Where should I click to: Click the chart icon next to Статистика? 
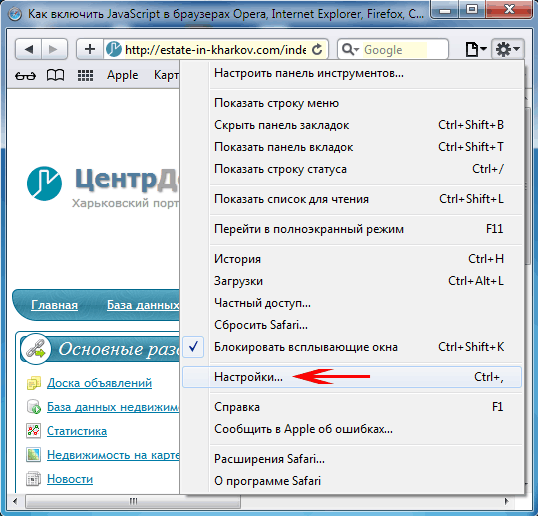34,431
